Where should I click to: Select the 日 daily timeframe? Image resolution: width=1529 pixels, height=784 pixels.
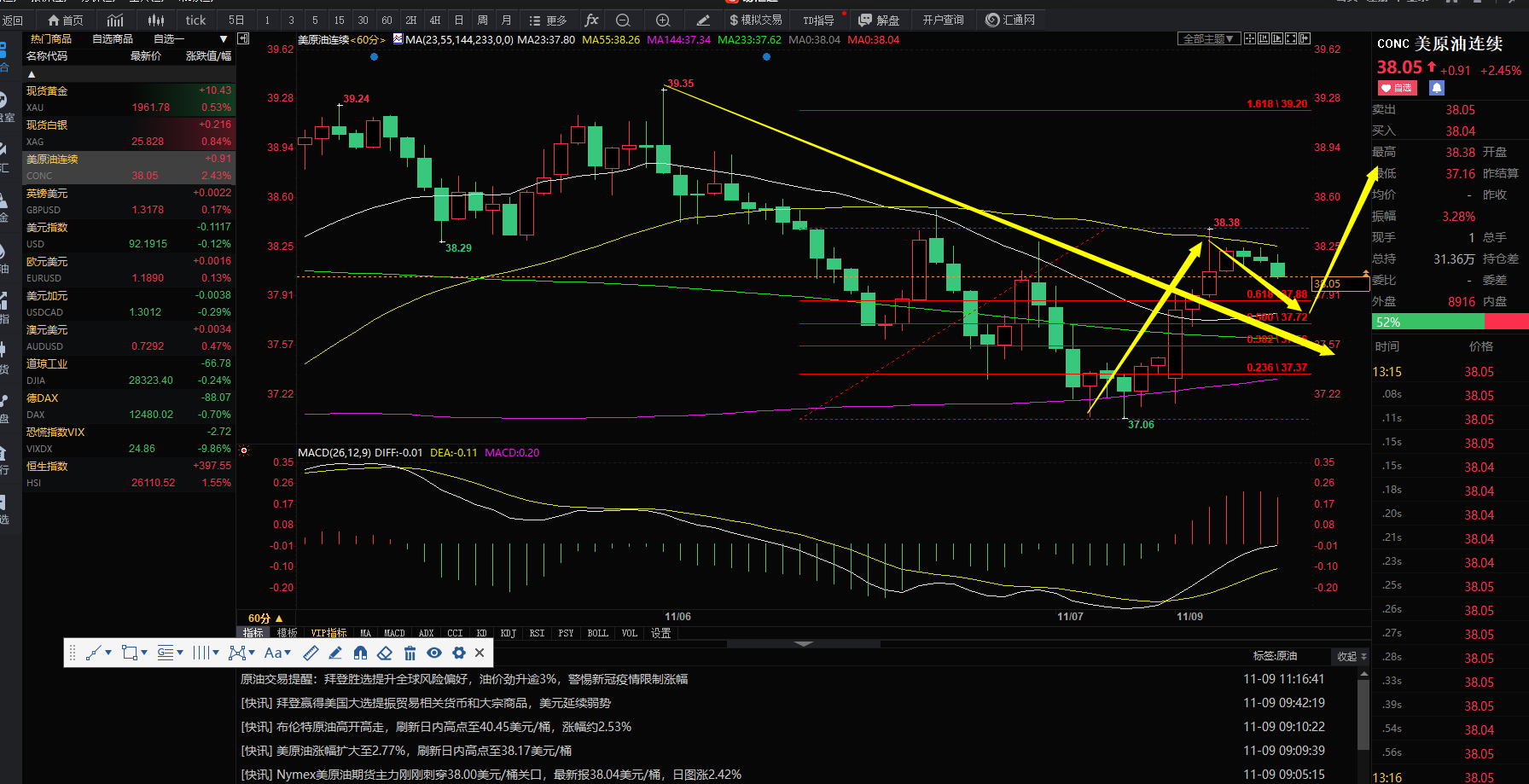458,20
